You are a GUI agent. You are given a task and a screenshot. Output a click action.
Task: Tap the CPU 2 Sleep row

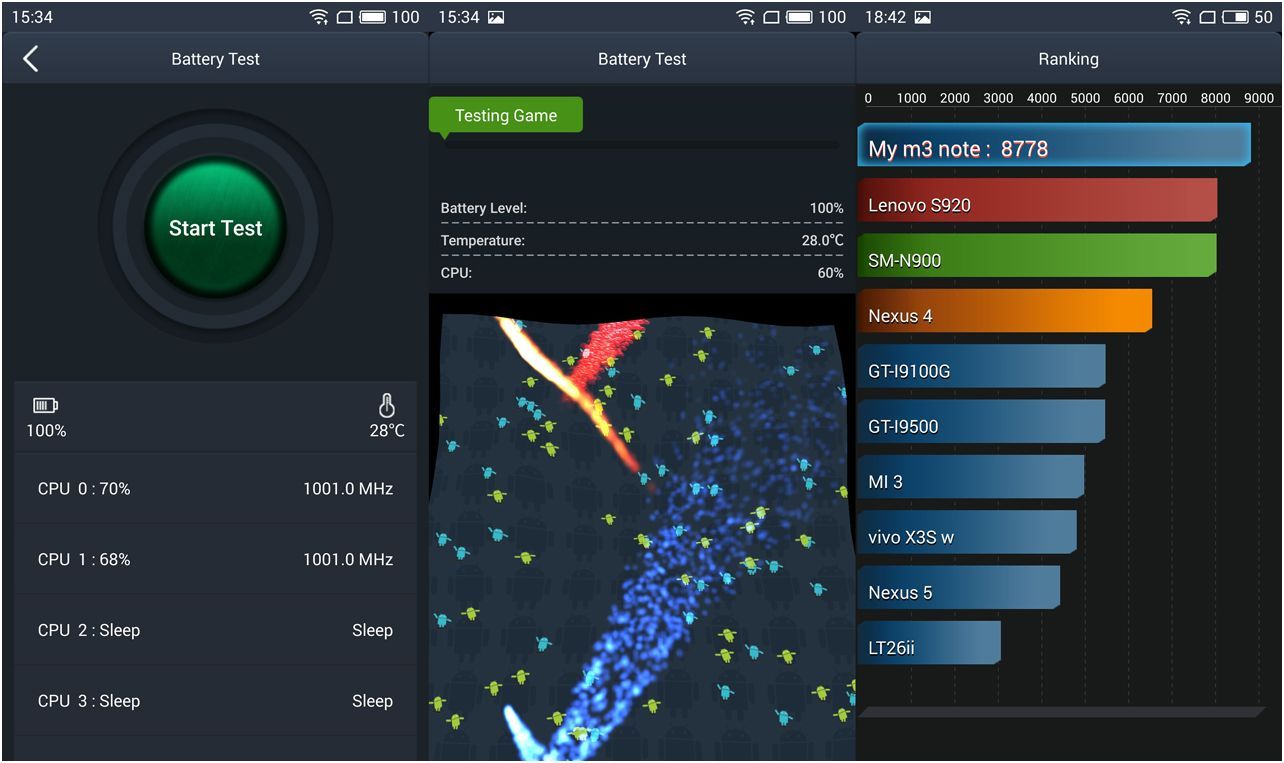tap(215, 631)
